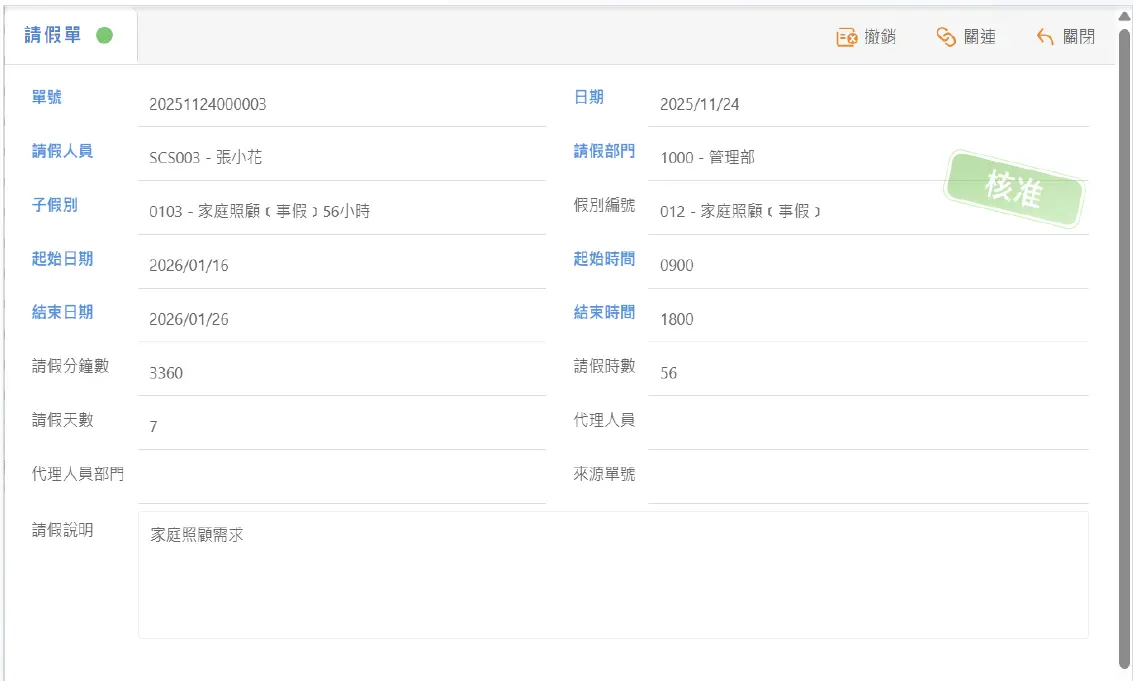The image size is (1133, 681).
Task: Click the 關閉 back arrow icon
Action: (1045, 37)
